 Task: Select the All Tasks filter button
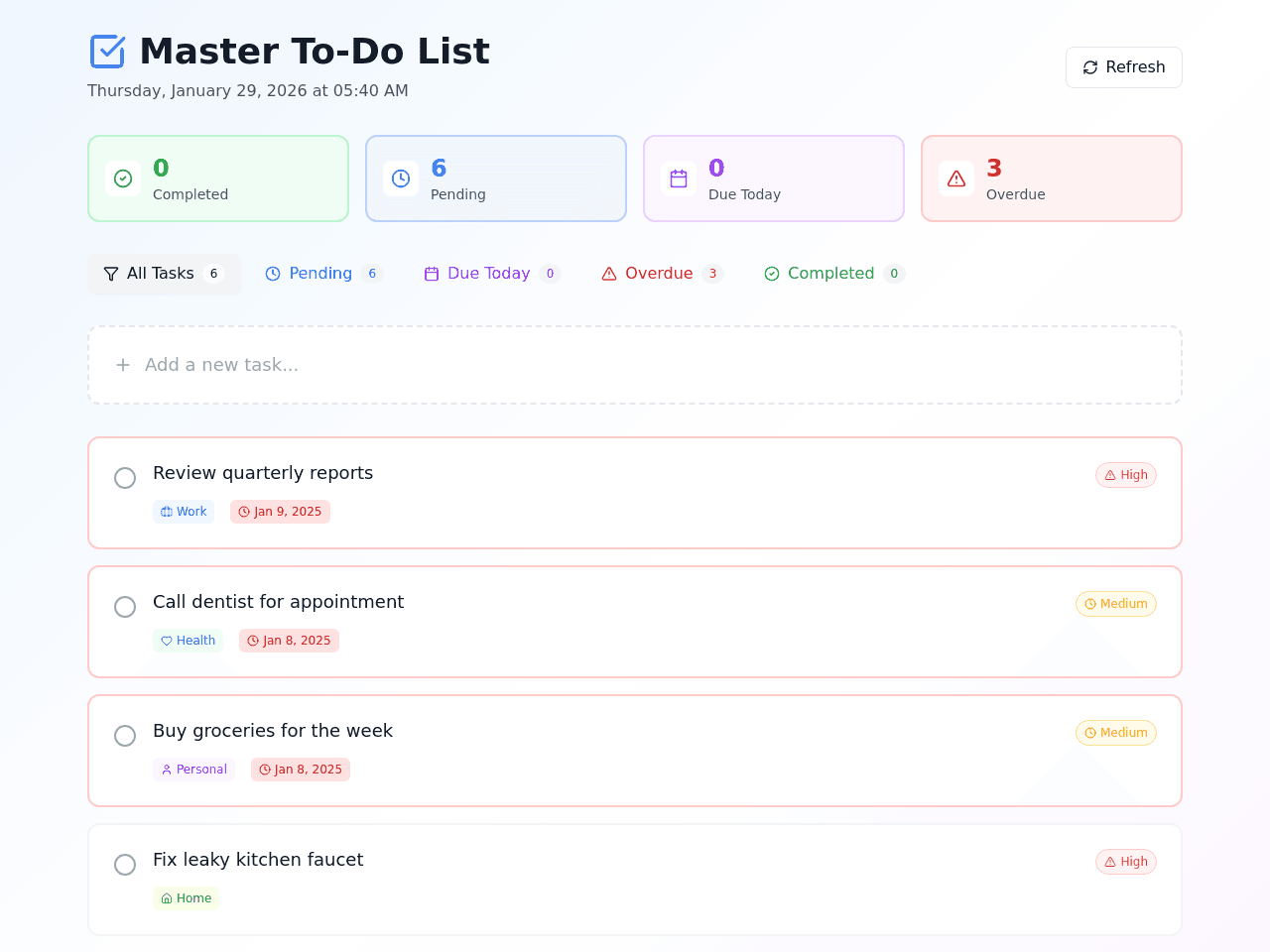click(x=165, y=274)
